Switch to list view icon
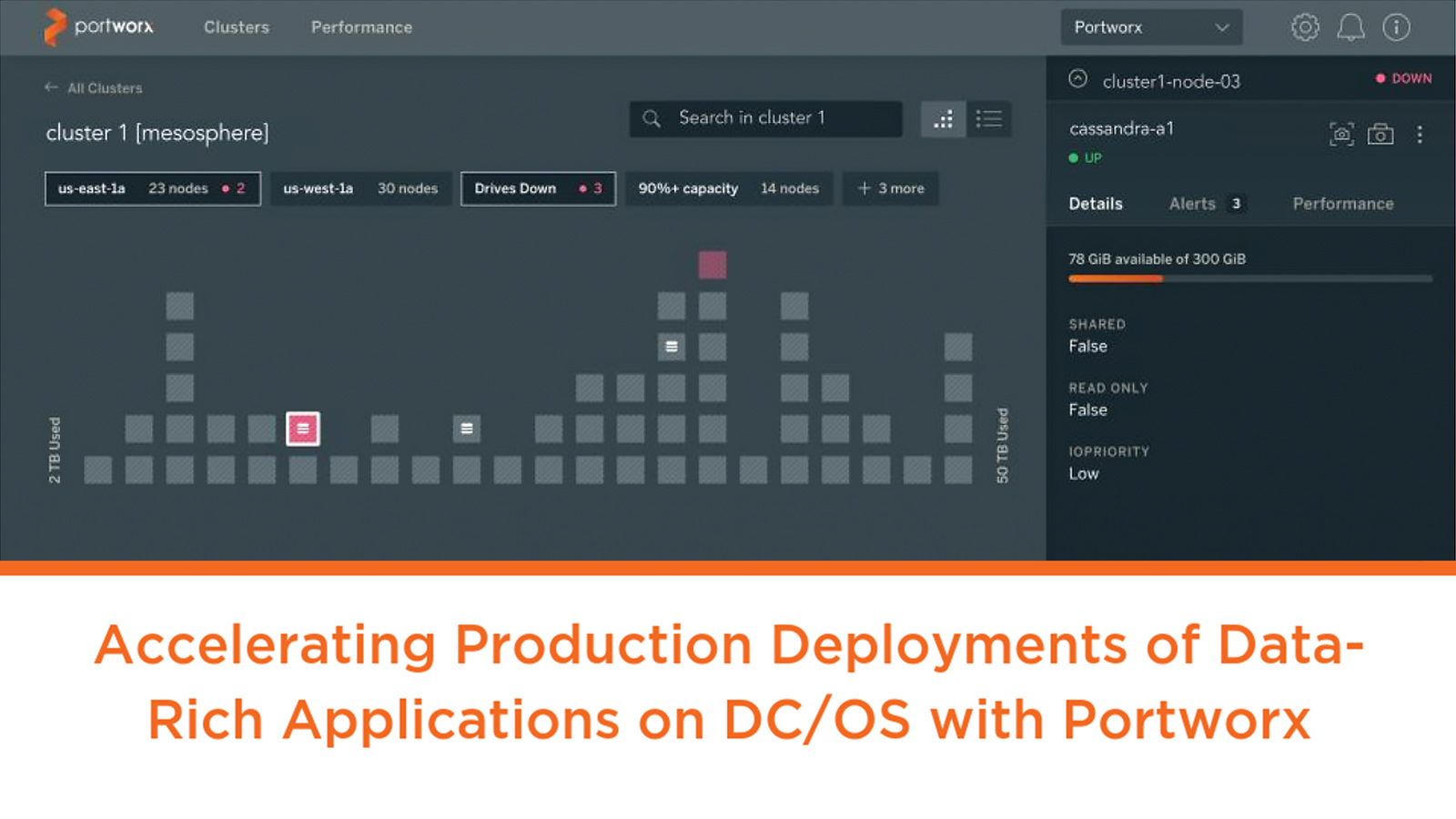This screenshot has width=1456, height=819. click(989, 119)
